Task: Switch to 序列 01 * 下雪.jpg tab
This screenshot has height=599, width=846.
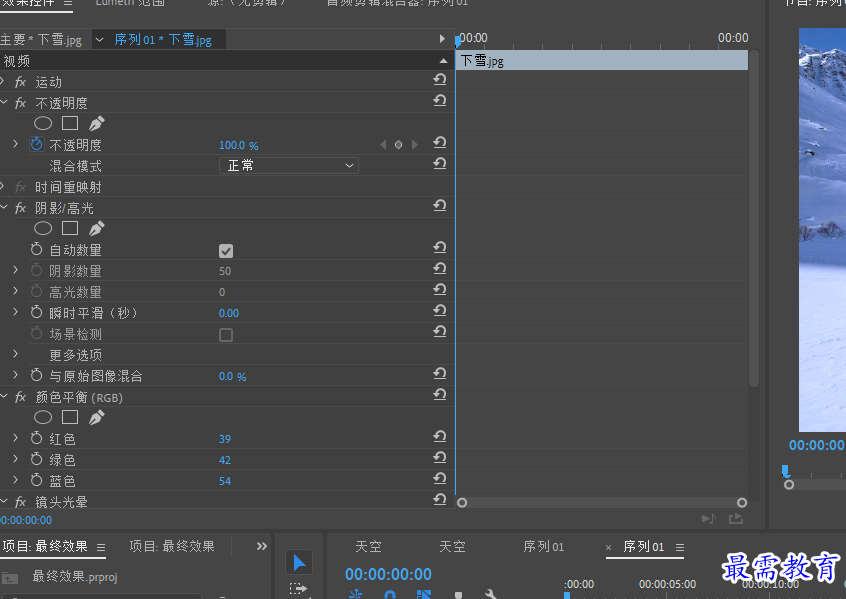Action: (x=163, y=40)
